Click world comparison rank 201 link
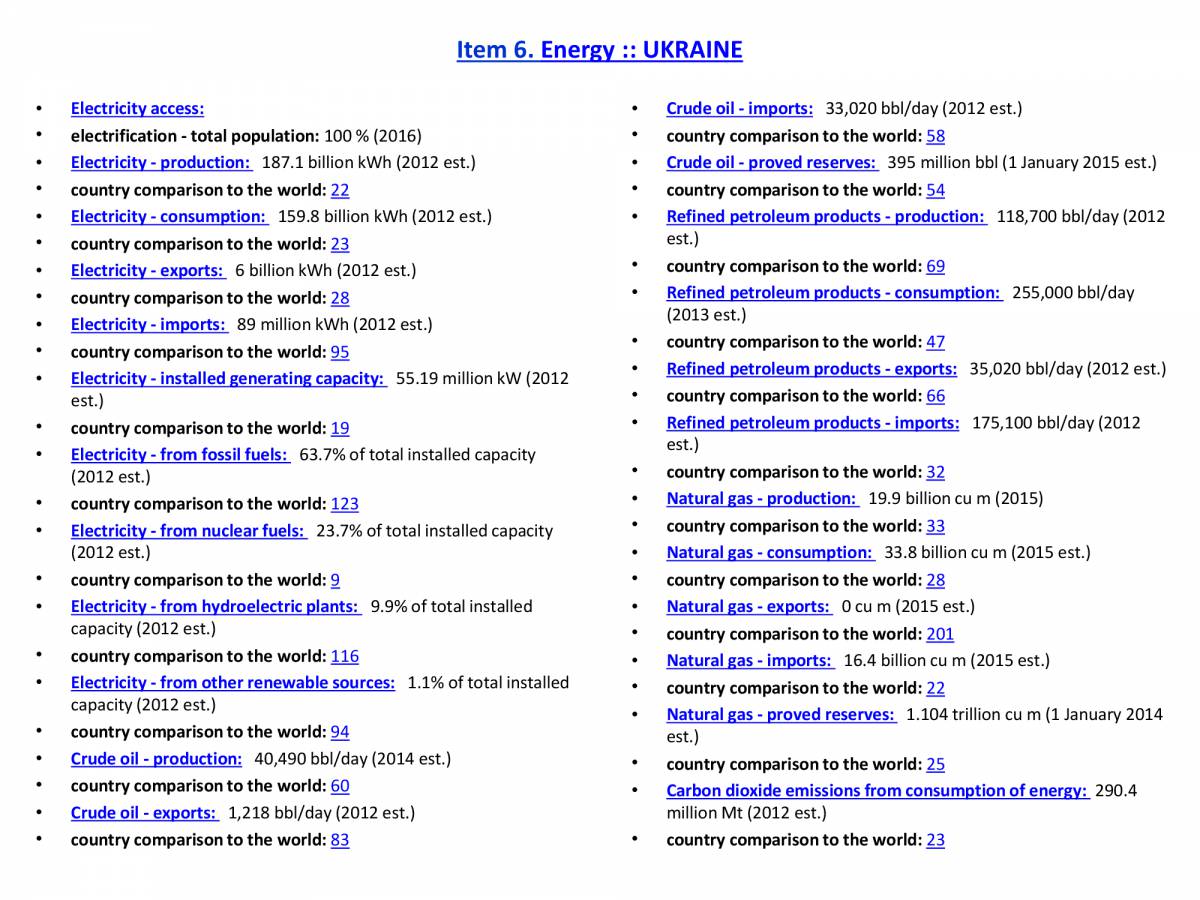 pos(939,634)
